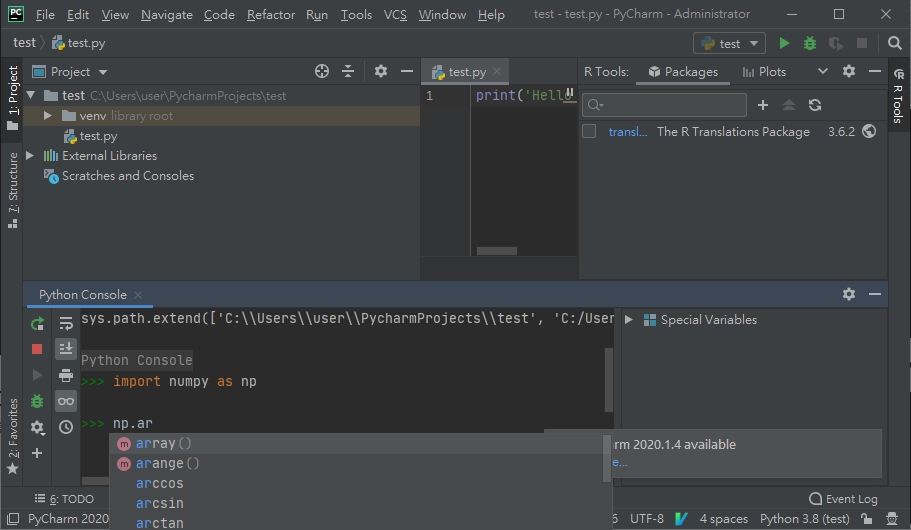Viewport: 911px width, 530px height.
Task: Expand Special Variables node
Action: [629, 320]
